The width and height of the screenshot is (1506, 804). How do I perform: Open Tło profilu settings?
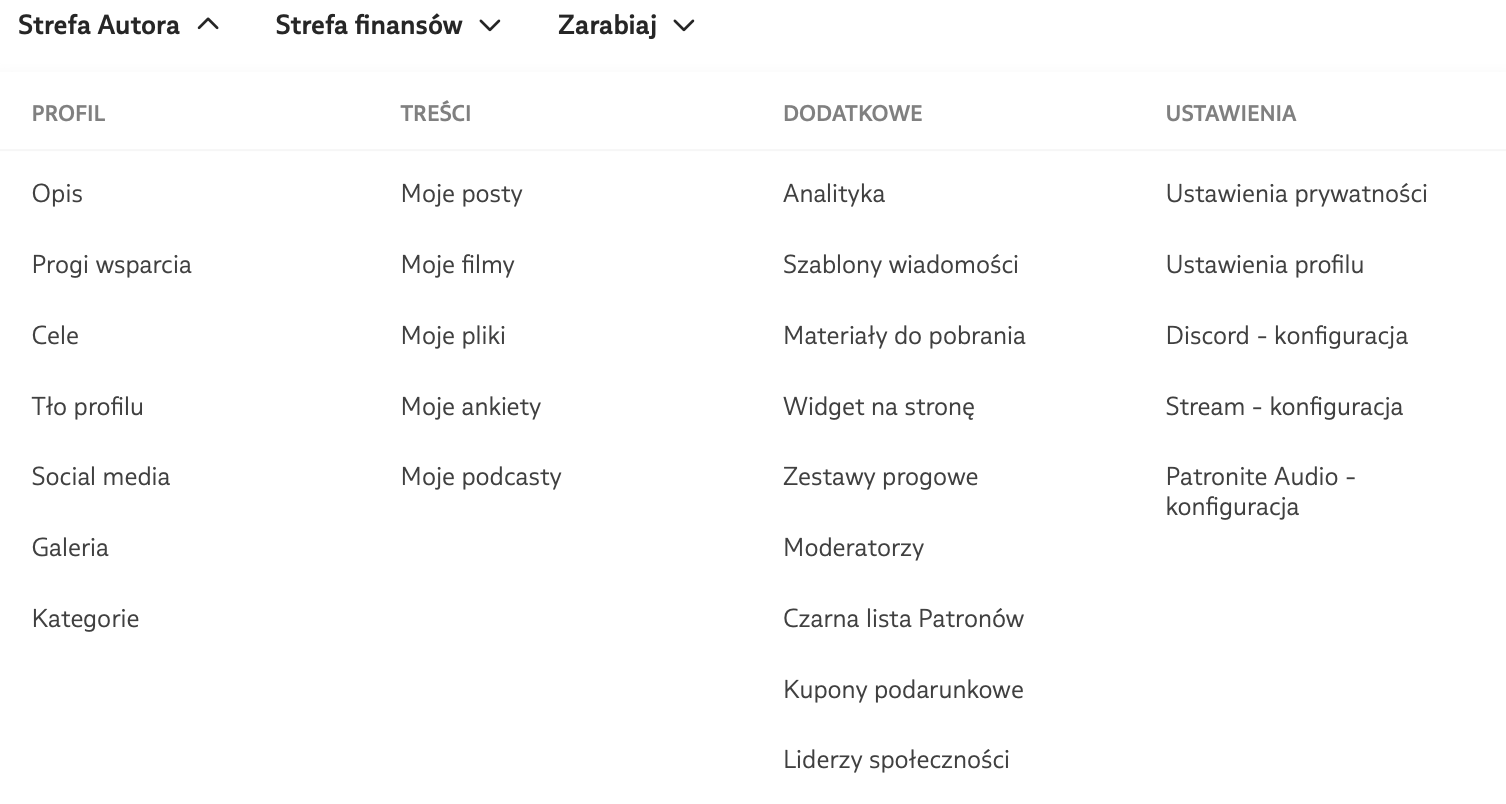tap(87, 407)
